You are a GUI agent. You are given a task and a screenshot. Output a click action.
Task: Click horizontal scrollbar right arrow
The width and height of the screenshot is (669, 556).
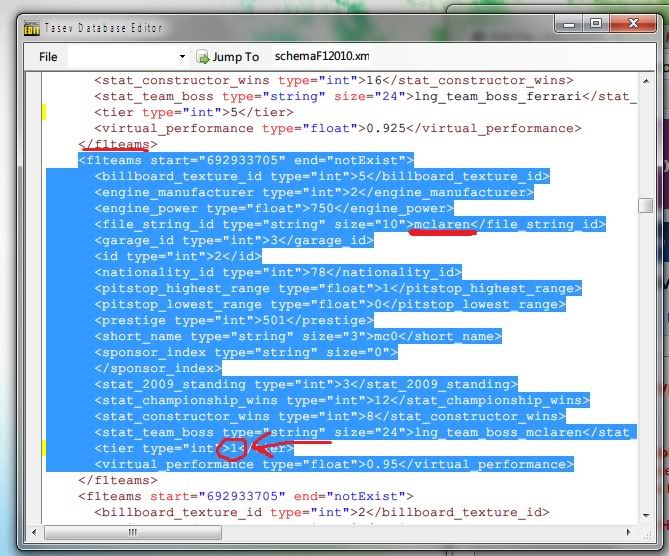pos(628,532)
